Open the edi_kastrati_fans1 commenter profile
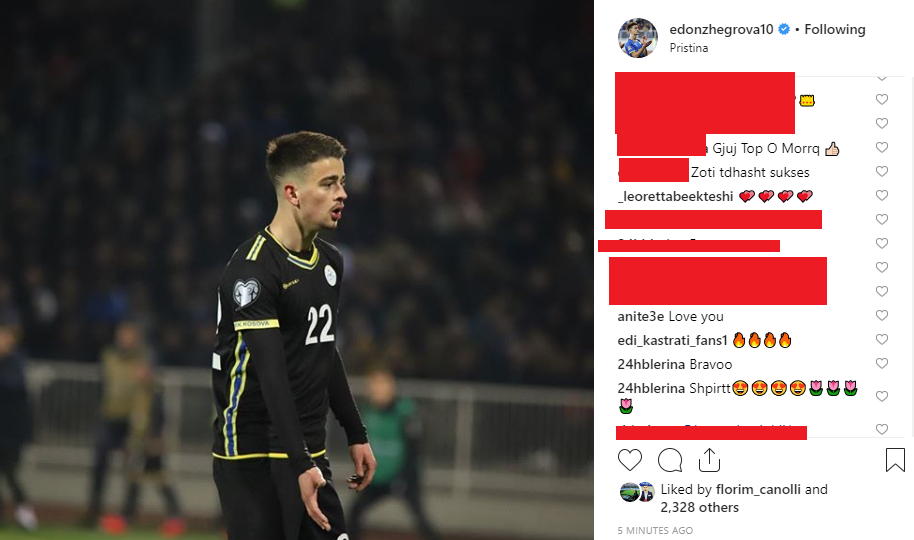The image size is (914, 540). point(673,340)
